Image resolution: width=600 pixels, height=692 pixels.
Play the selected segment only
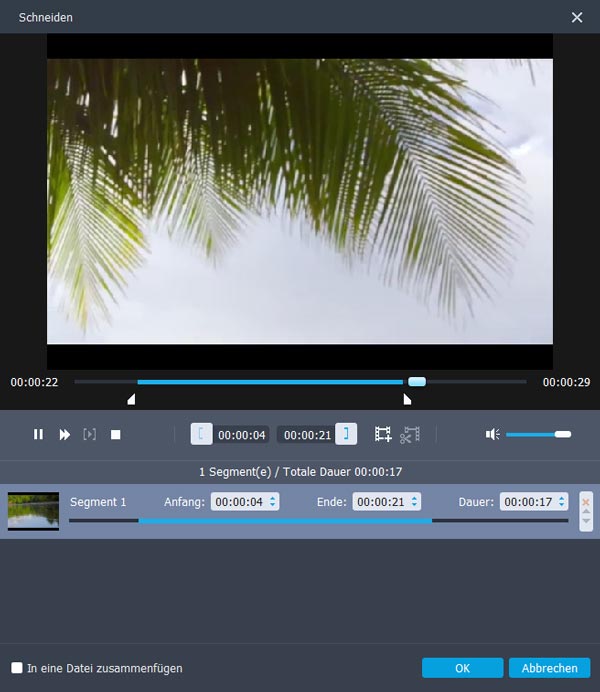point(90,435)
